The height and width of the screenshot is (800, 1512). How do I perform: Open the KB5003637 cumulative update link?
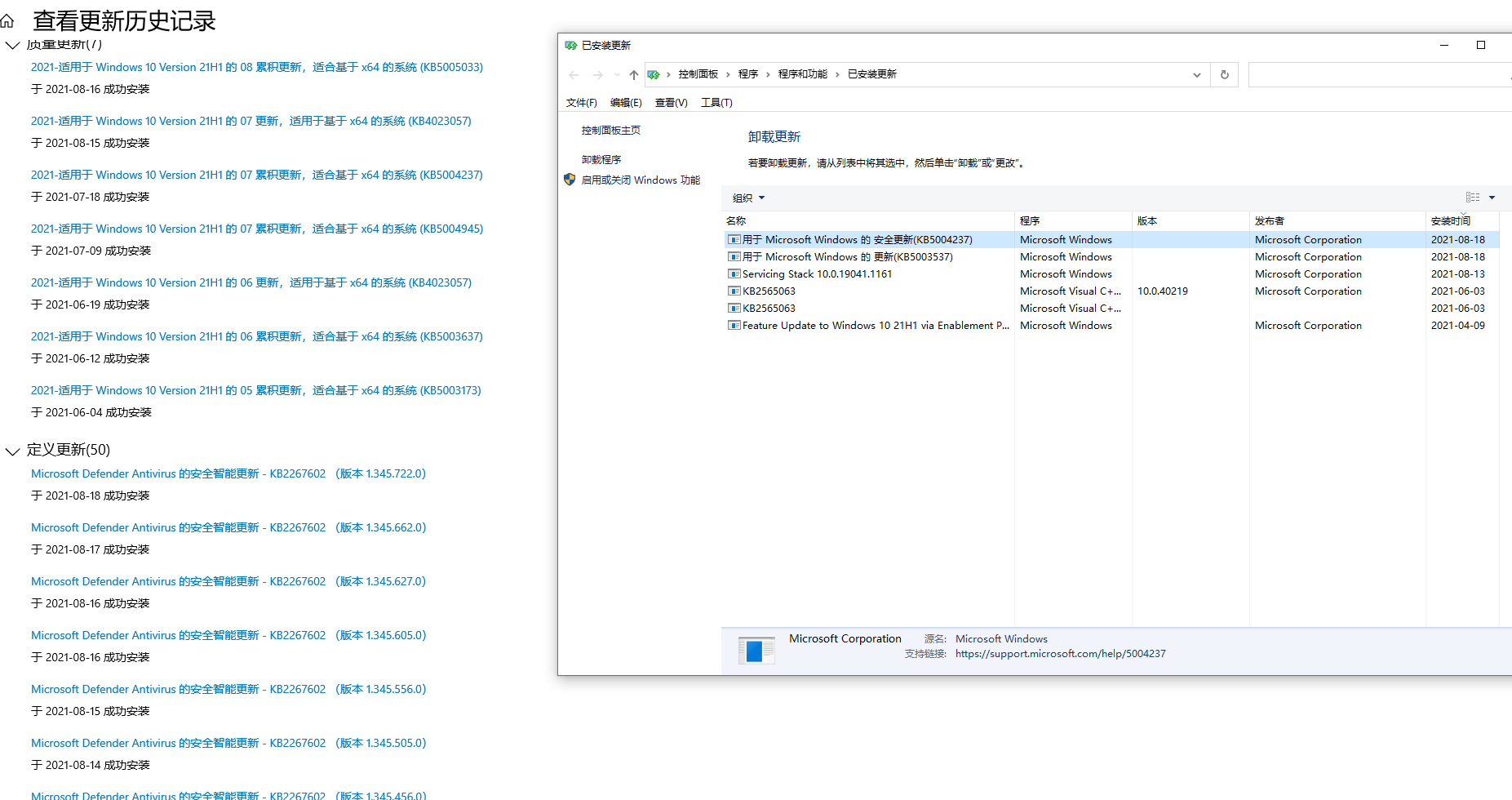pyautogui.click(x=257, y=336)
